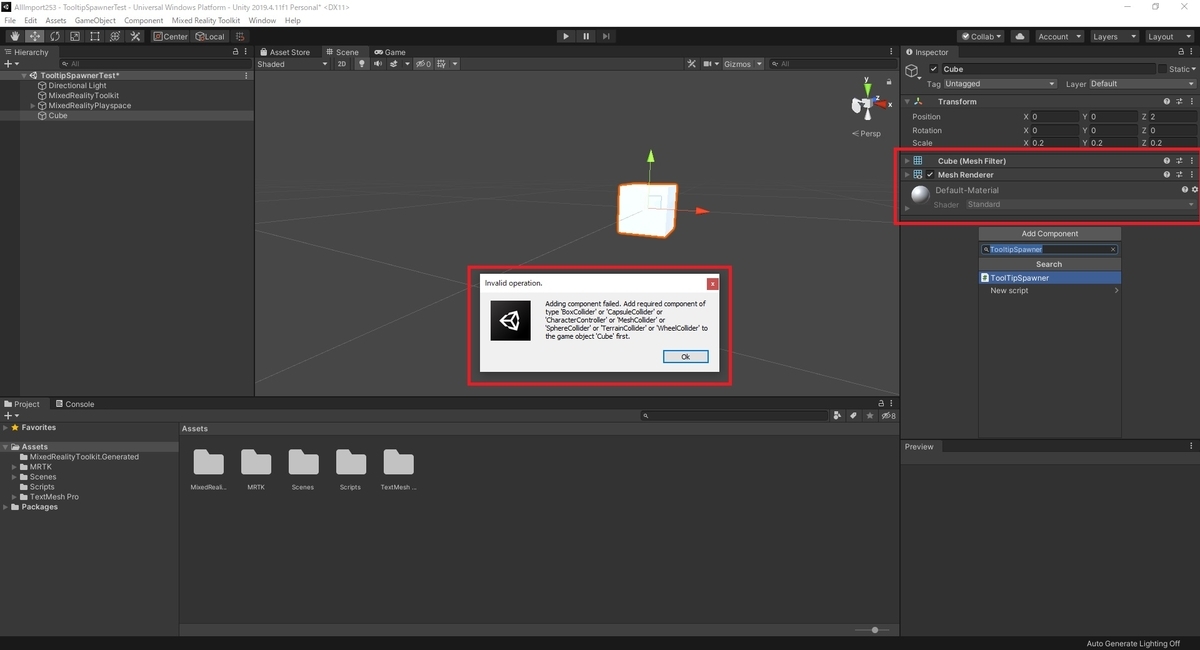Select the Rotate tool
This screenshot has width=1200, height=650.
click(x=54, y=36)
